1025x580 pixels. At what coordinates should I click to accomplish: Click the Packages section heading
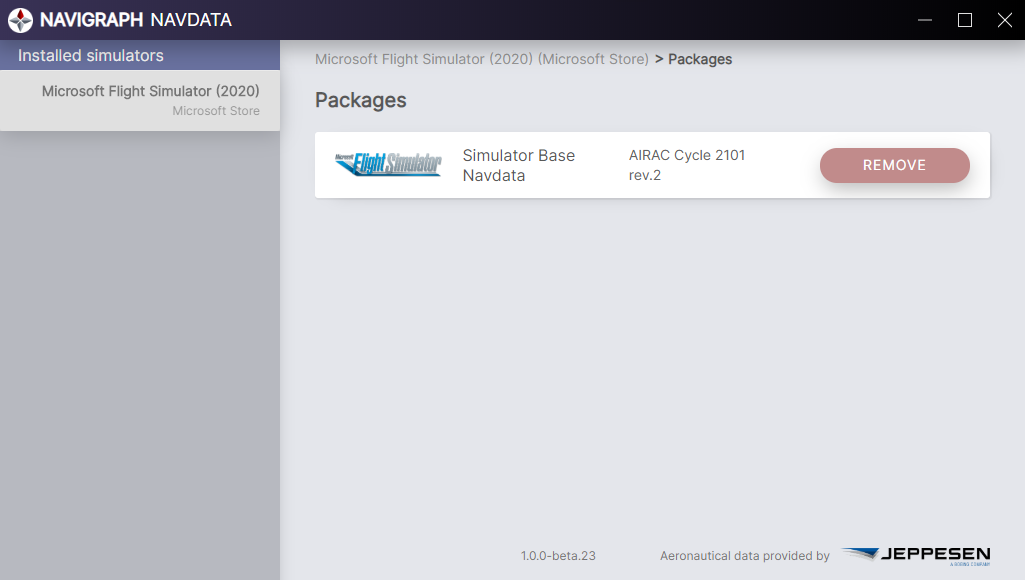click(x=360, y=100)
